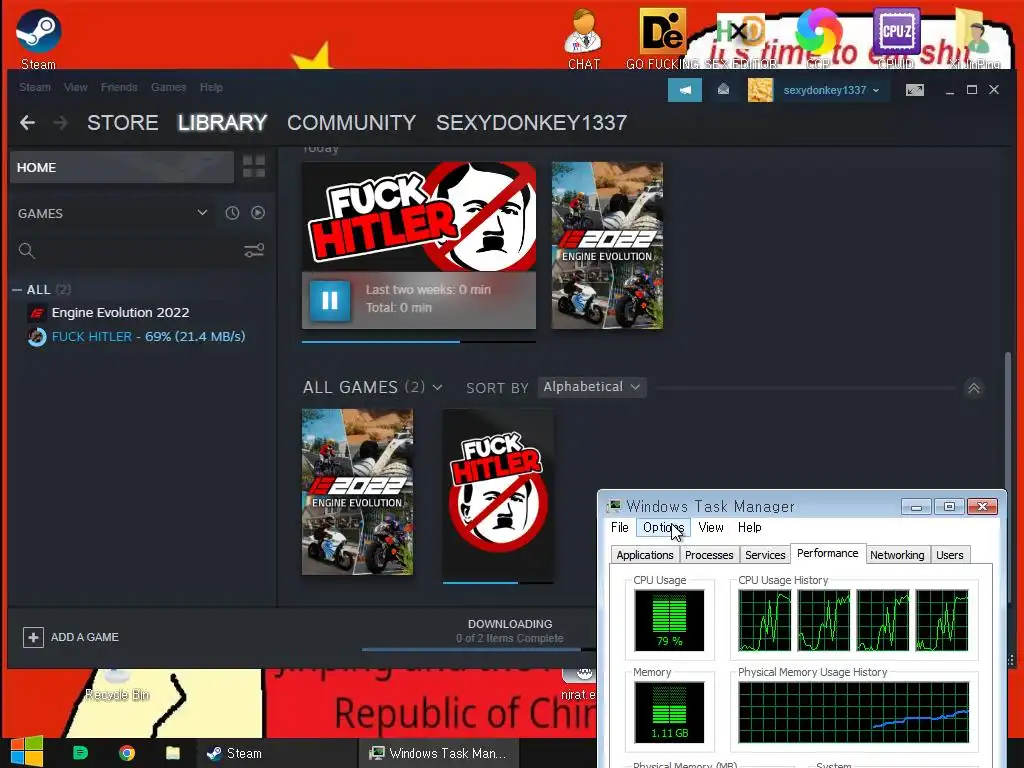This screenshot has width=1024, height=768.
Task: Switch Steam to Big Picture mode
Action: click(915, 90)
